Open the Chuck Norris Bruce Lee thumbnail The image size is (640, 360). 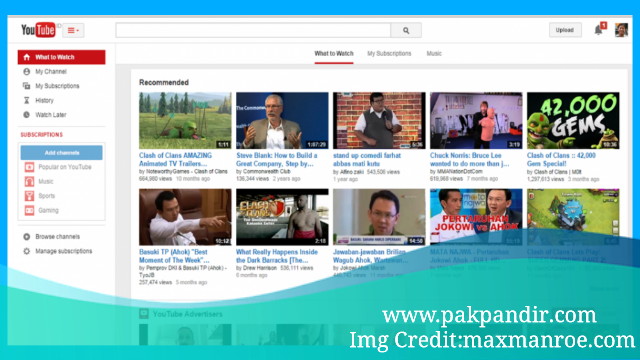tap(476, 120)
